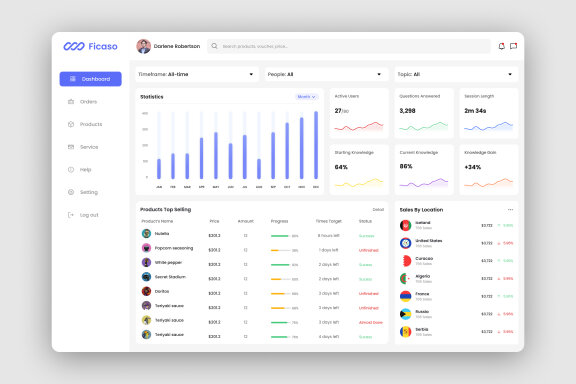Select Dashboard in the sidebar
The height and width of the screenshot is (384, 576).
pyautogui.click(x=90, y=79)
